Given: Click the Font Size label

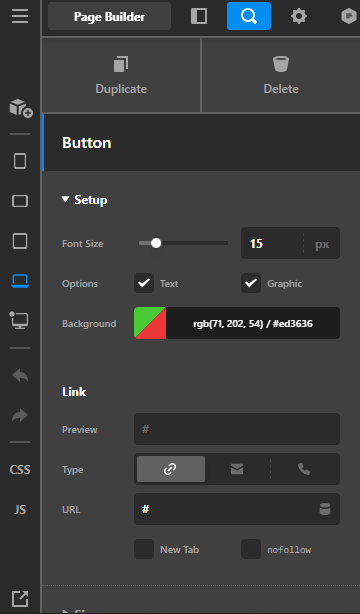Looking at the screenshot, I should (83, 244).
